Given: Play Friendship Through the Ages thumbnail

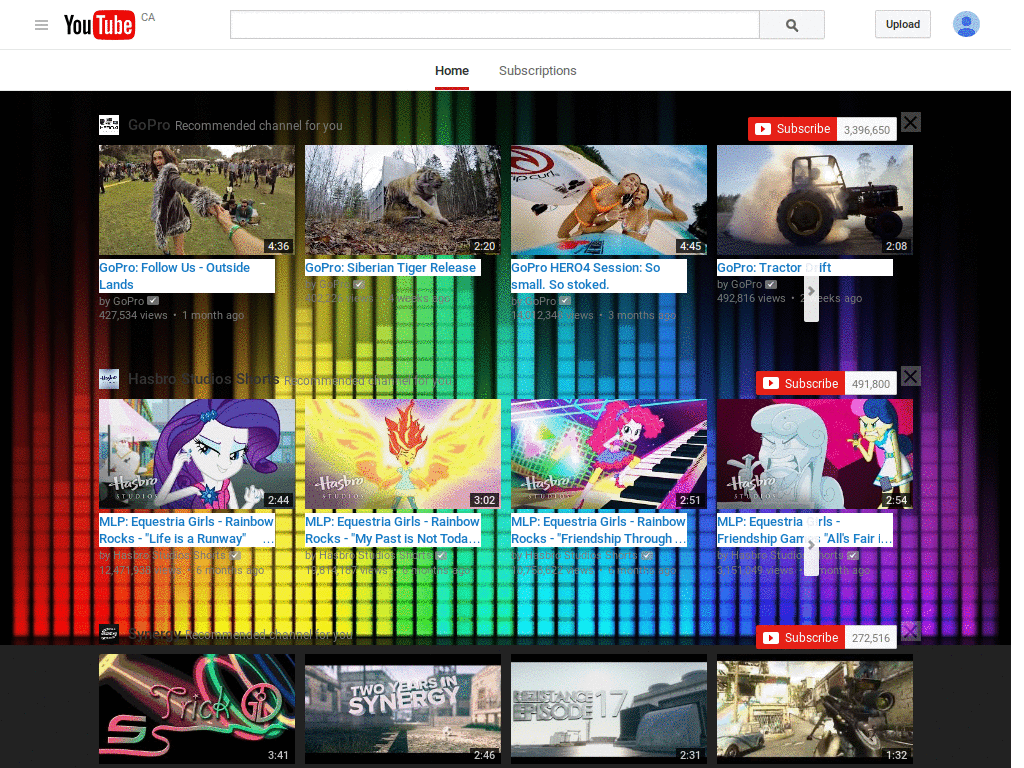Looking at the screenshot, I should (609, 454).
